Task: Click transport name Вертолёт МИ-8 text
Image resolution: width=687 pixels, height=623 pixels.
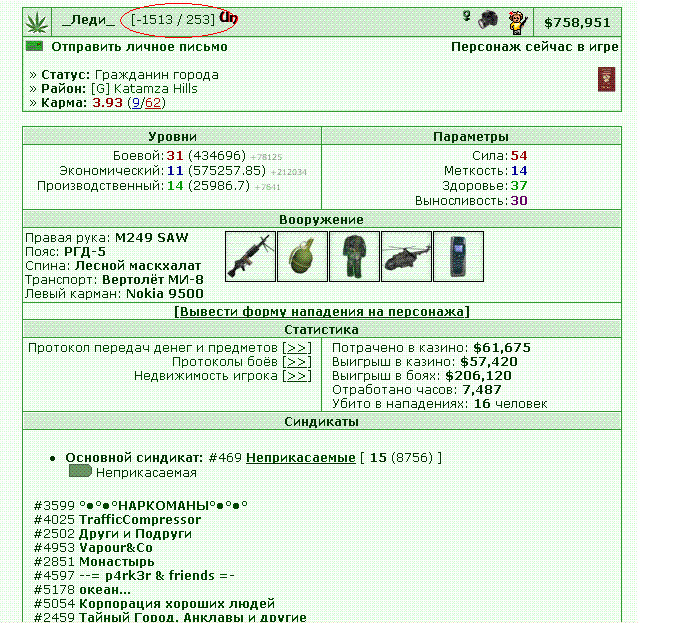Action: pos(152,280)
